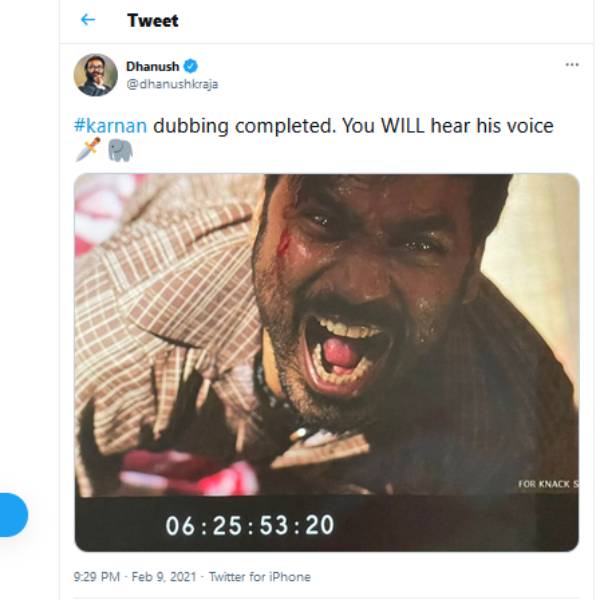Click the Dhanush display name
Viewport: 600px width, 600px height.
152,66
